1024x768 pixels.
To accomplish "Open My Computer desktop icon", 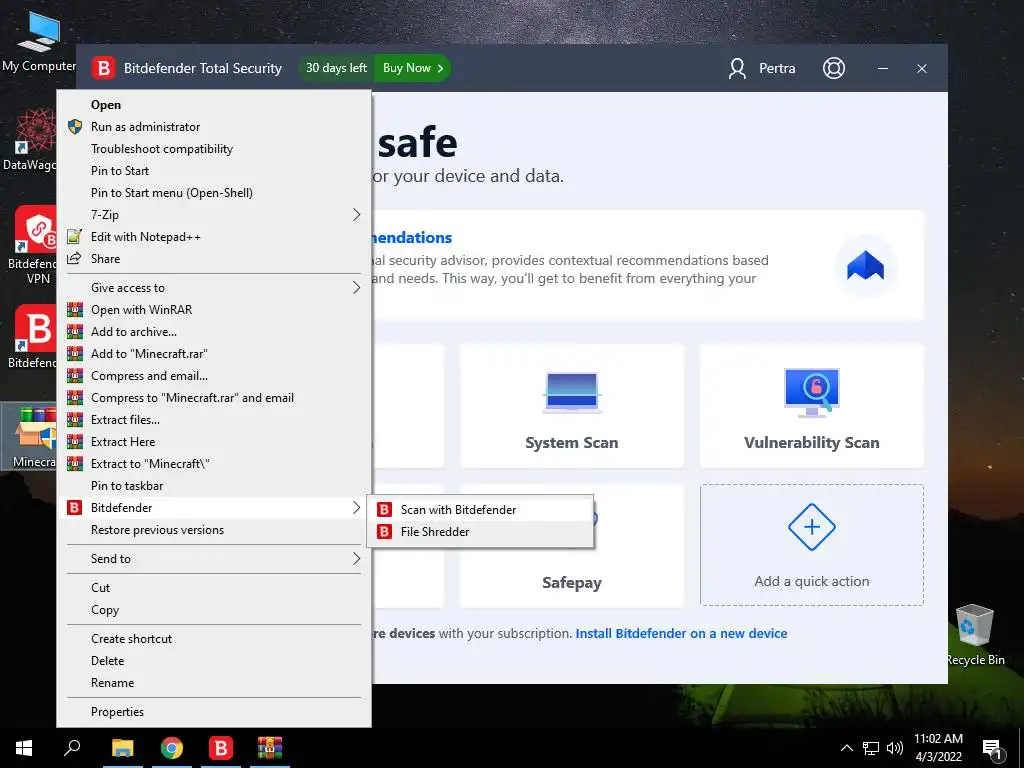I will tap(39, 43).
